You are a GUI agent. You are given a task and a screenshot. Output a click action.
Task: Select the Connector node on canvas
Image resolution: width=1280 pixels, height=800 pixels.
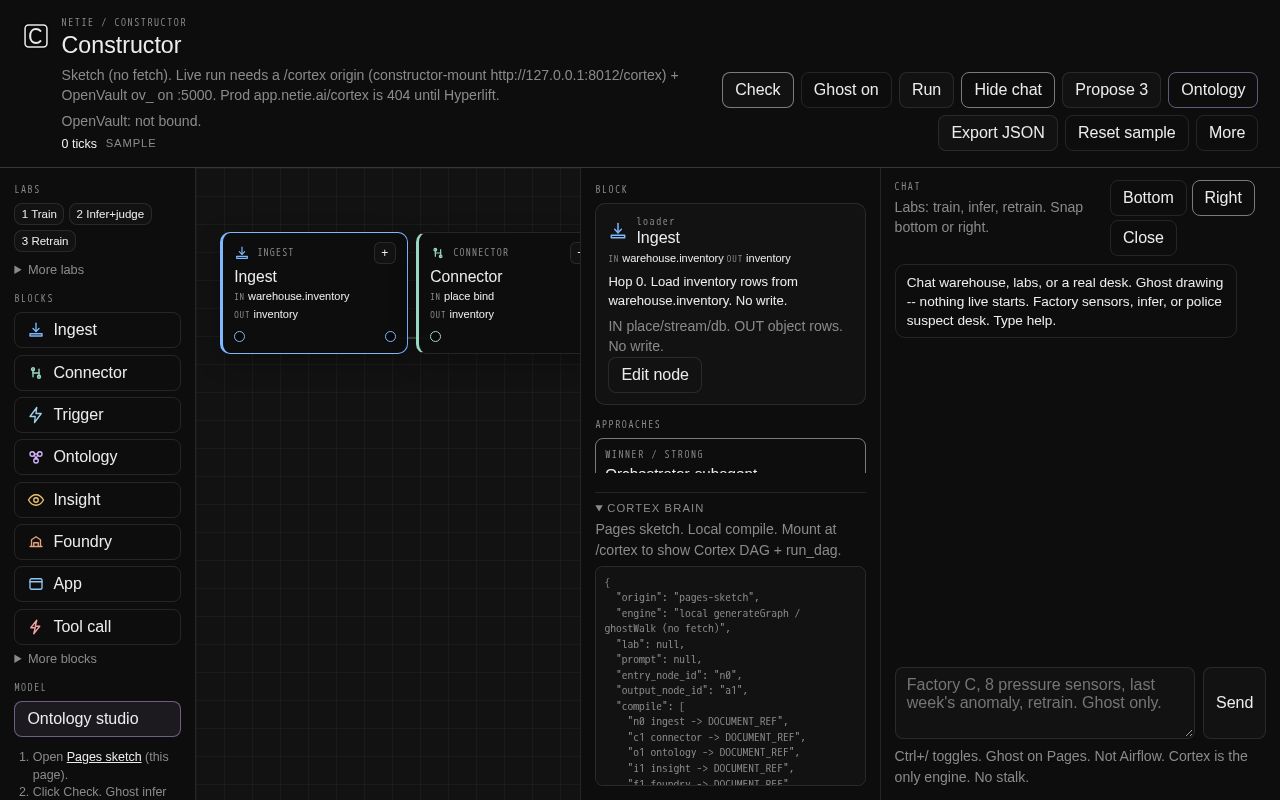point(500,293)
